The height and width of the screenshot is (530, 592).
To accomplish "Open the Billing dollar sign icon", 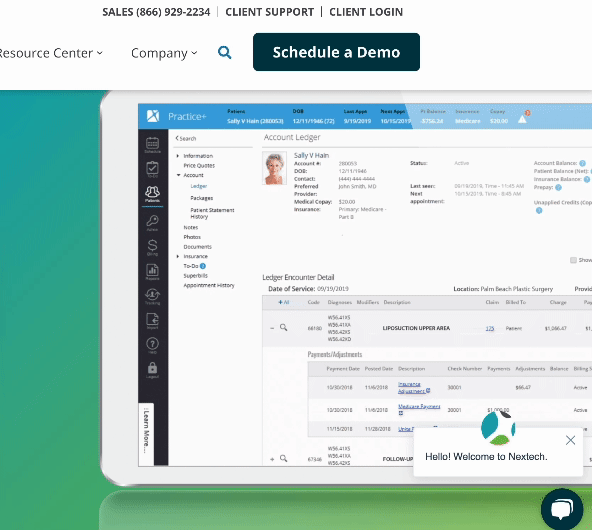I will tap(153, 247).
